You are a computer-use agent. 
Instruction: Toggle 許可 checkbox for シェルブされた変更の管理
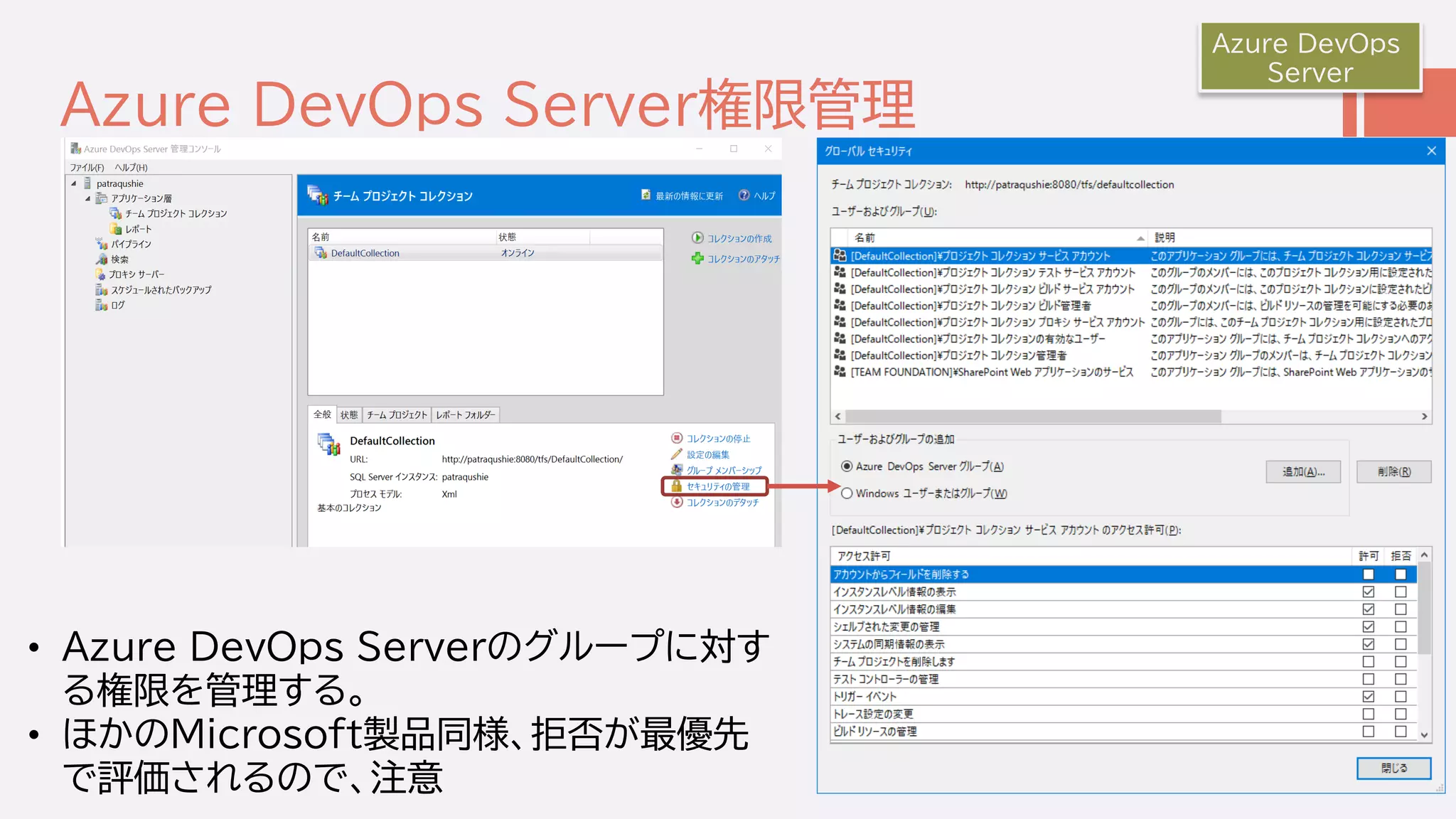(x=1369, y=626)
